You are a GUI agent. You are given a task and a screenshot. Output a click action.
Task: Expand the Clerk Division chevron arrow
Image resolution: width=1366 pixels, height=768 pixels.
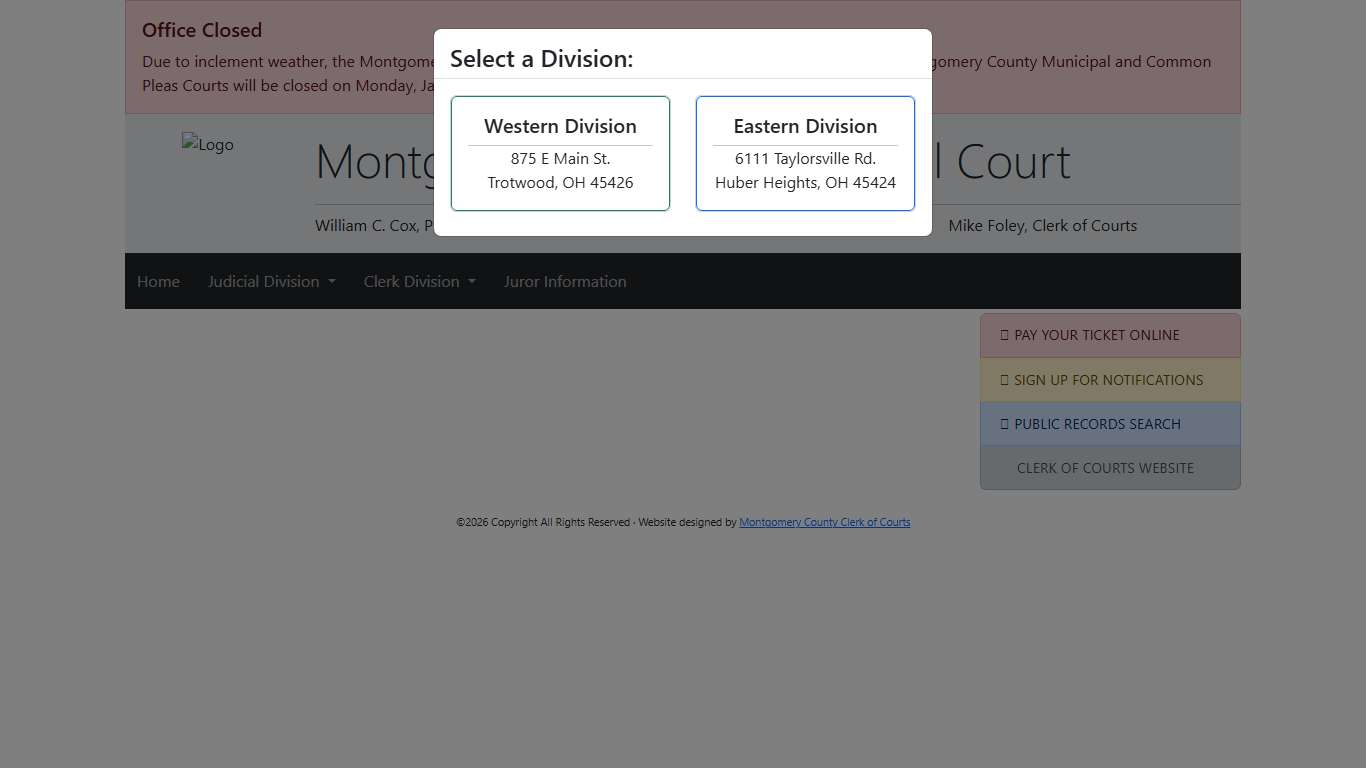pyautogui.click(x=471, y=281)
